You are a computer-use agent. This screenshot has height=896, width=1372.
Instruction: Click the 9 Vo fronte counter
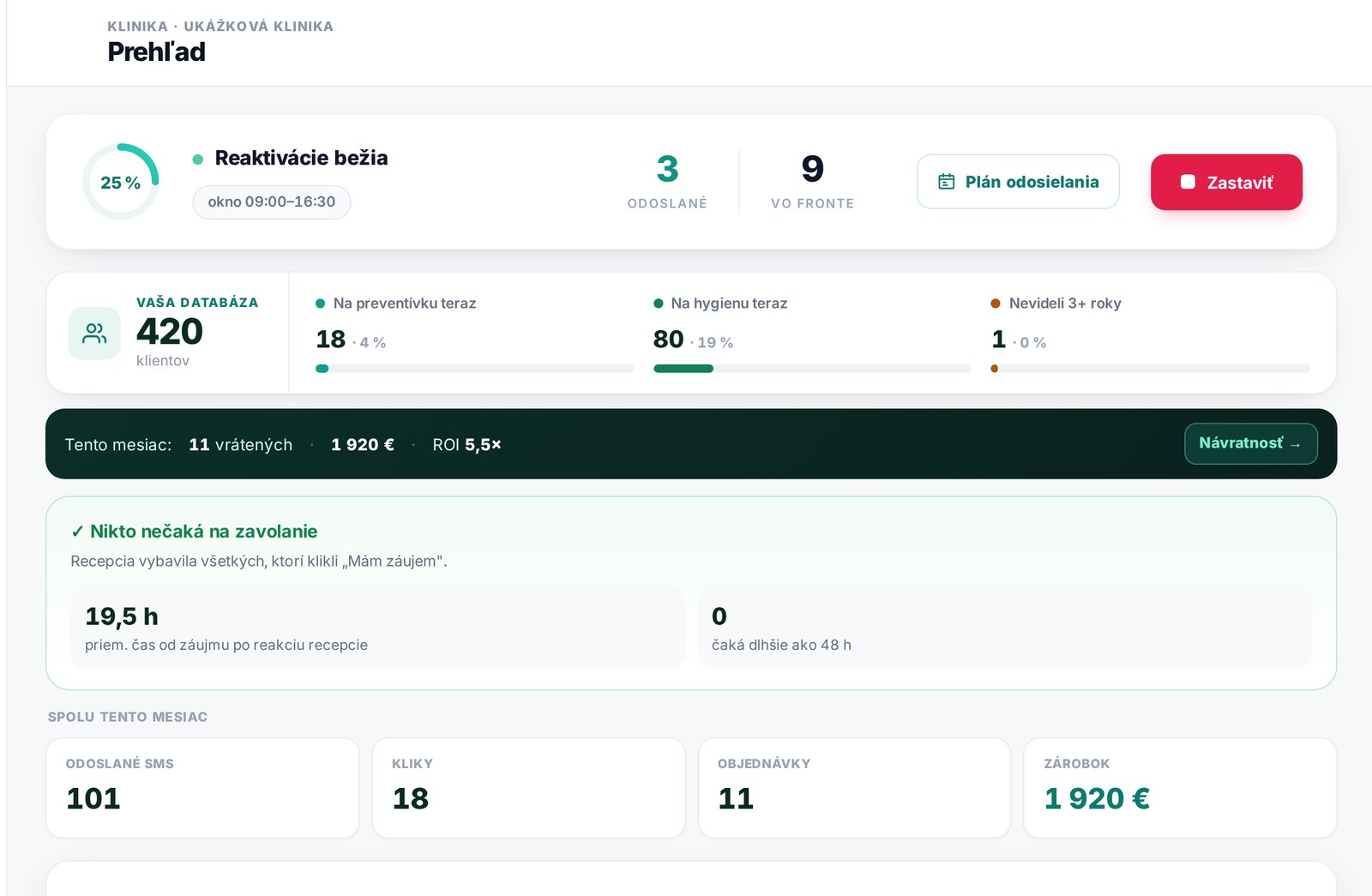click(812, 181)
